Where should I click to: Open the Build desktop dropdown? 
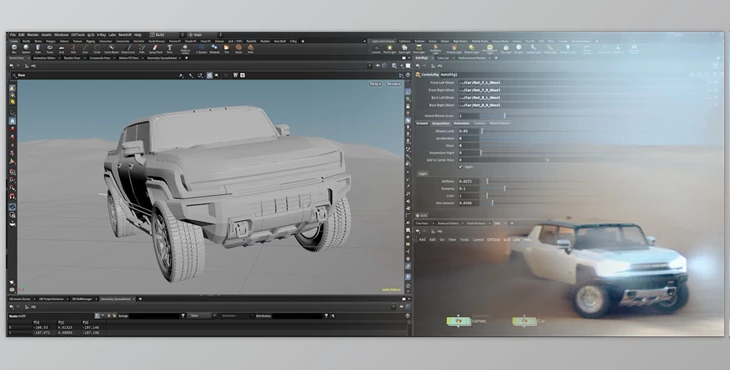[x=167, y=35]
